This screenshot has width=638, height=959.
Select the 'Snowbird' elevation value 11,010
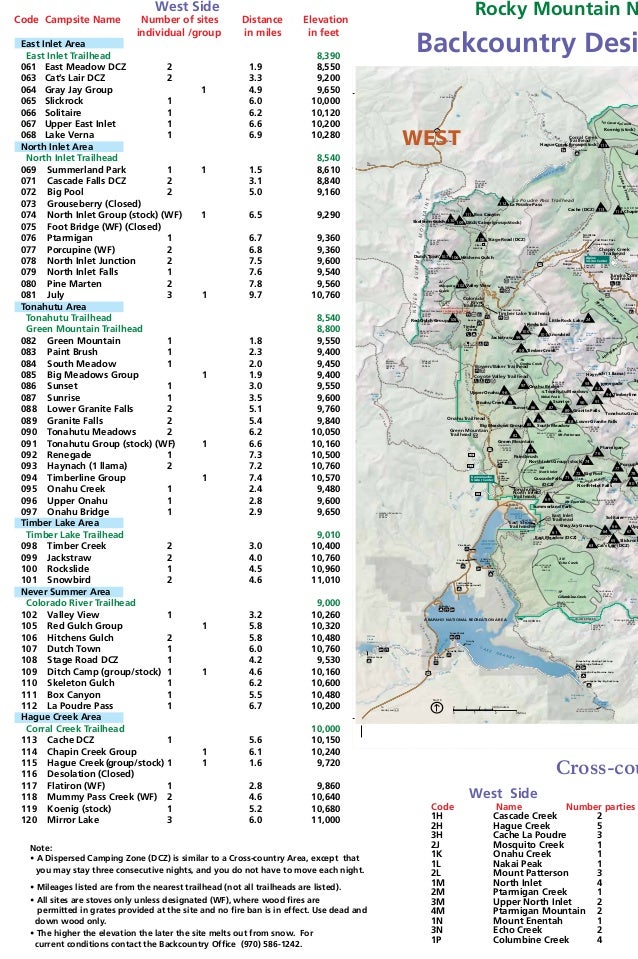(325, 580)
